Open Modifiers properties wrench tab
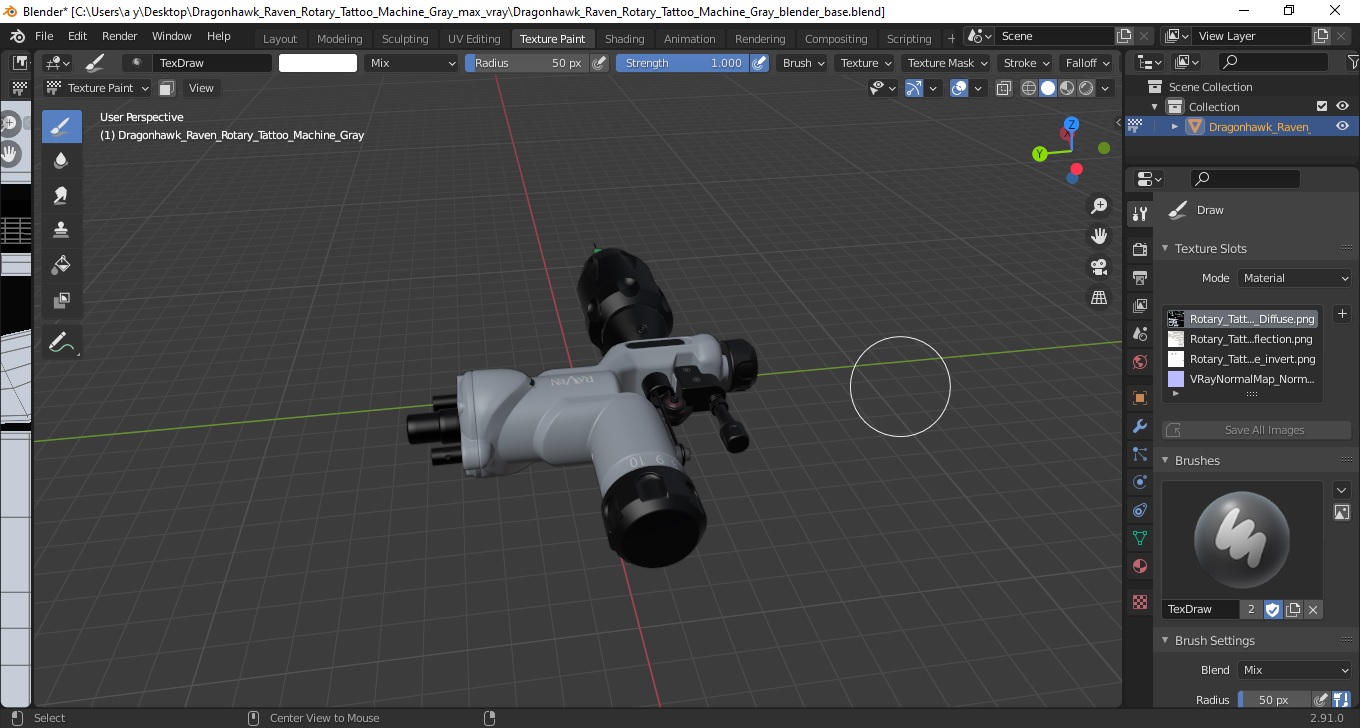Viewport: 1360px width, 728px height. pyautogui.click(x=1139, y=427)
